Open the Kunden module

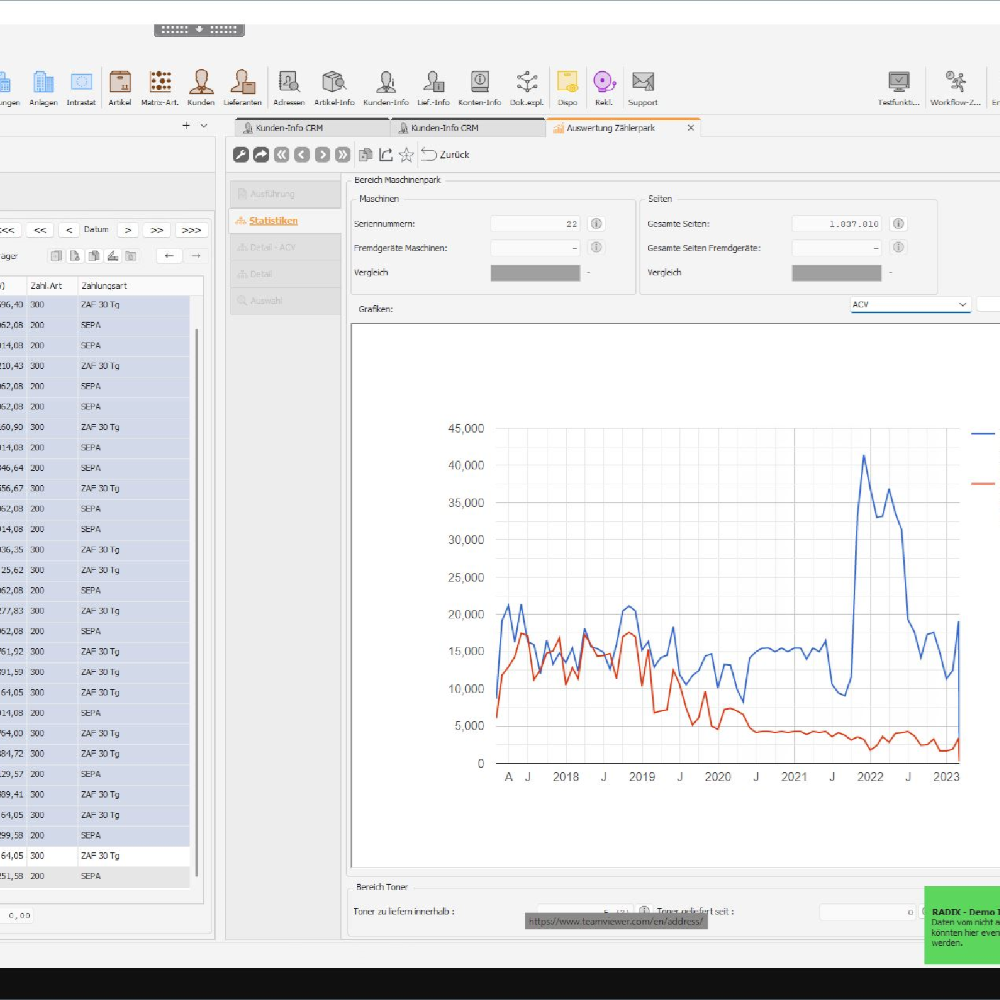coord(201,87)
